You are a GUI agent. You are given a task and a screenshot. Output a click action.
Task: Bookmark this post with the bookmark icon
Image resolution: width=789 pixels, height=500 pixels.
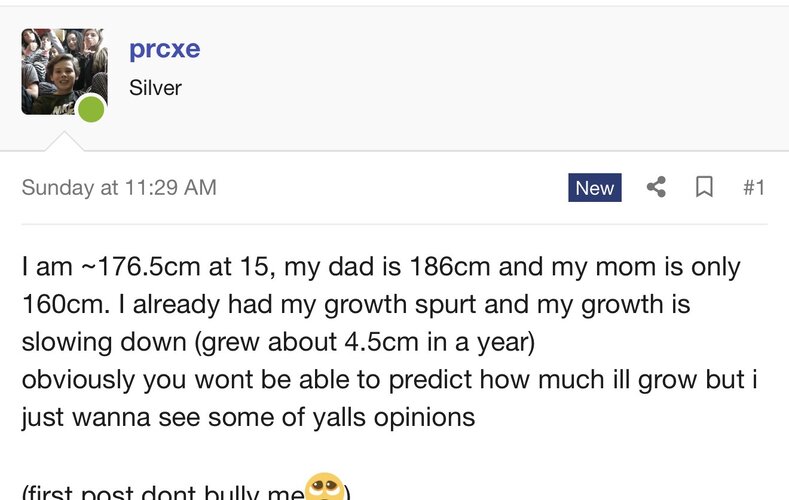[x=704, y=187]
